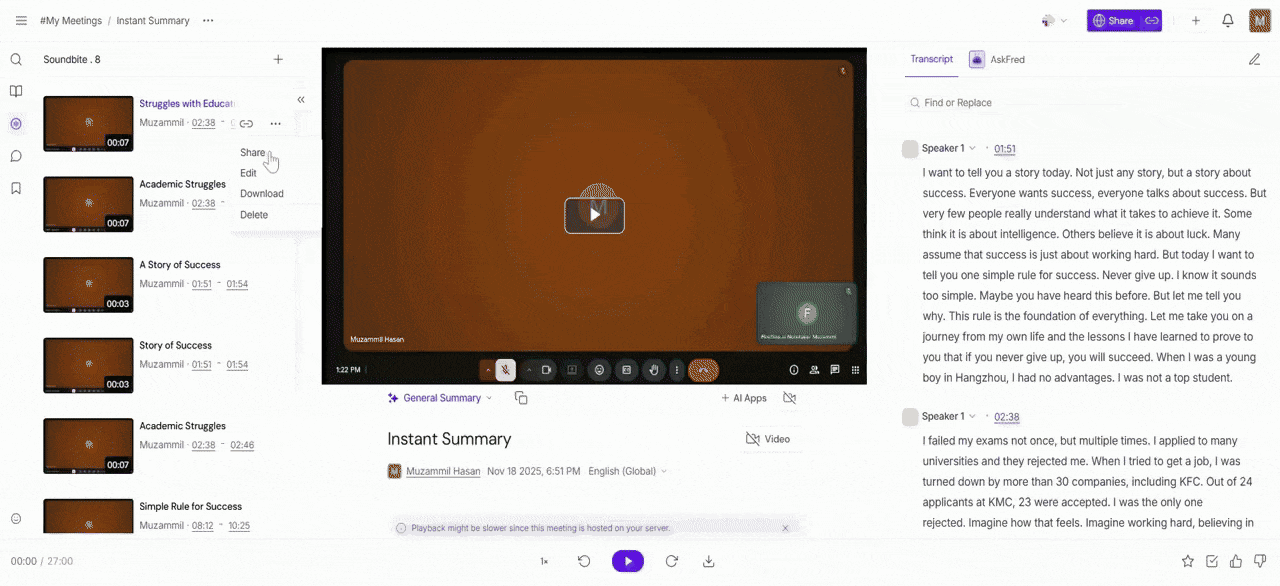
Task: Expand the Video options dropdown
Action: (x=770, y=438)
